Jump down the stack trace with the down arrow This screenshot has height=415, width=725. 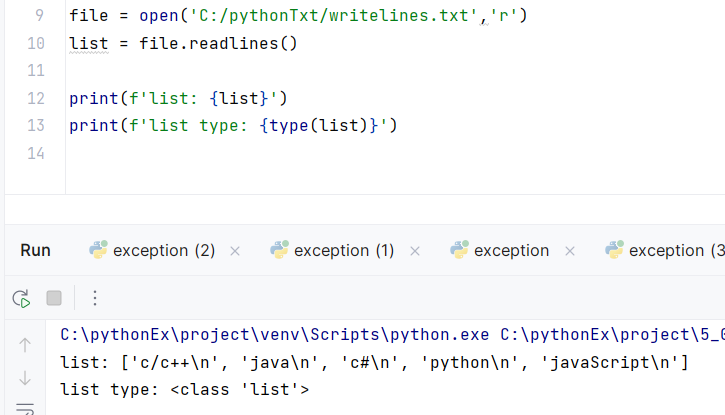click(x=25, y=378)
